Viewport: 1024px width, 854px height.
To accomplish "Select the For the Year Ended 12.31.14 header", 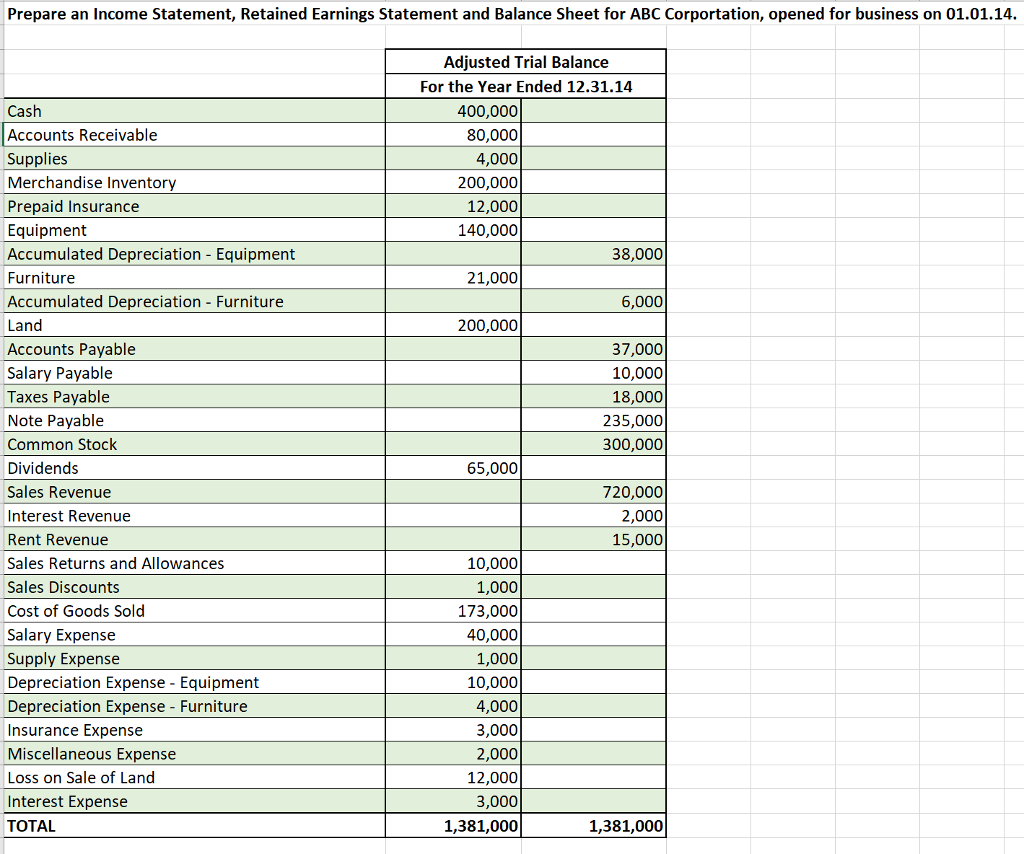I will [x=525, y=86].
